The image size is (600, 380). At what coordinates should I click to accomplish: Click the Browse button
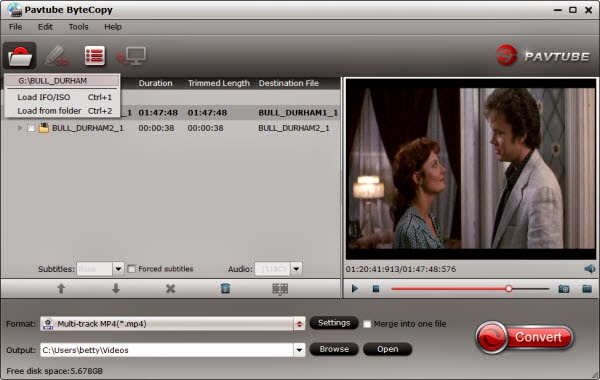(334, 349)
